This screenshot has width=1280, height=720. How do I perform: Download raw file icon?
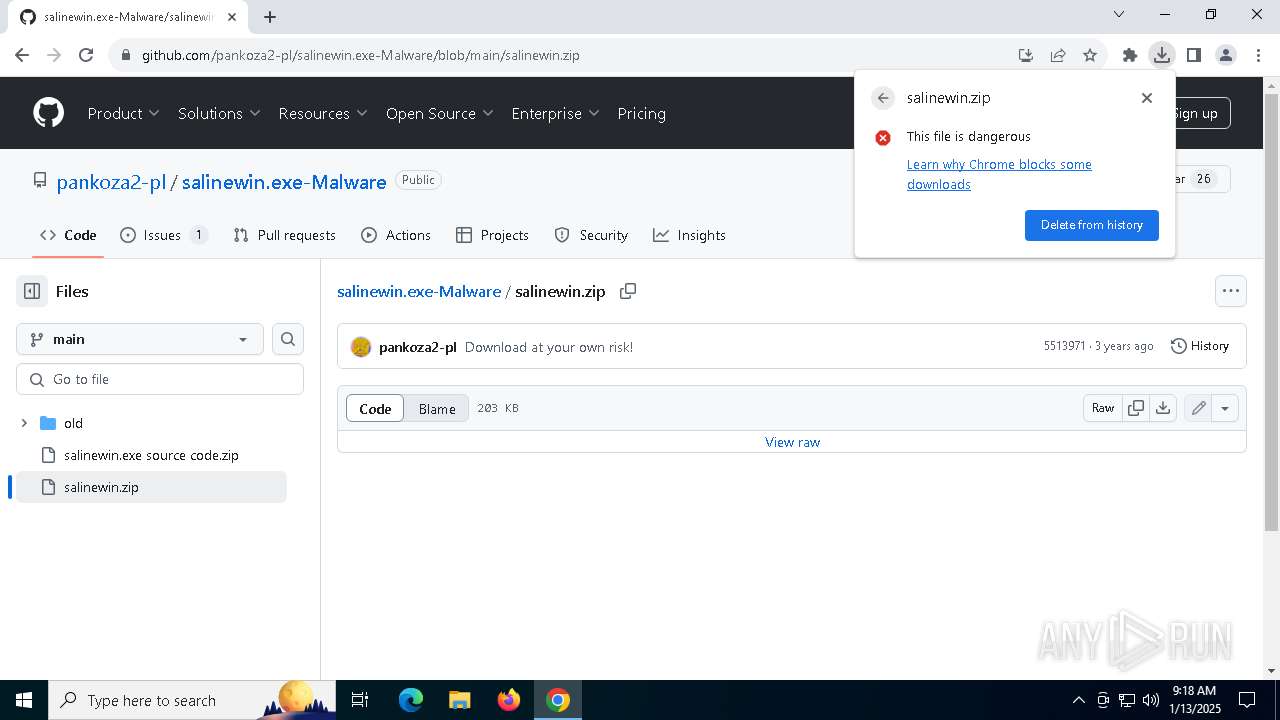[x=1163, y=408]
